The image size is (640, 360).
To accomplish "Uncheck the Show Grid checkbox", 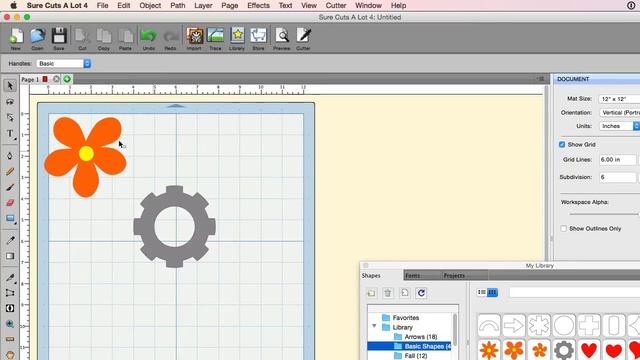I will [562, 144].
